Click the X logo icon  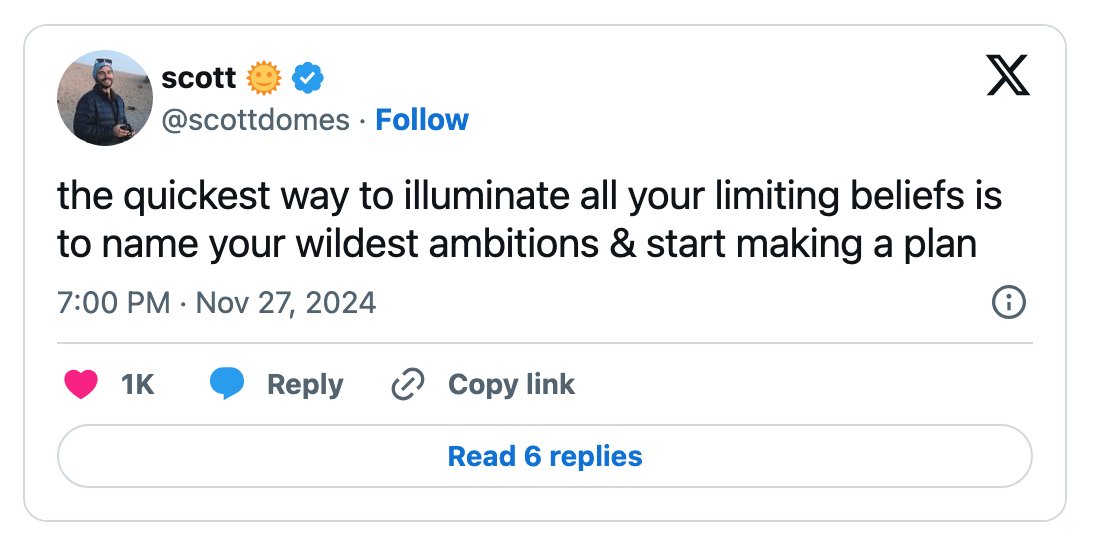[x=1008, y=76]
